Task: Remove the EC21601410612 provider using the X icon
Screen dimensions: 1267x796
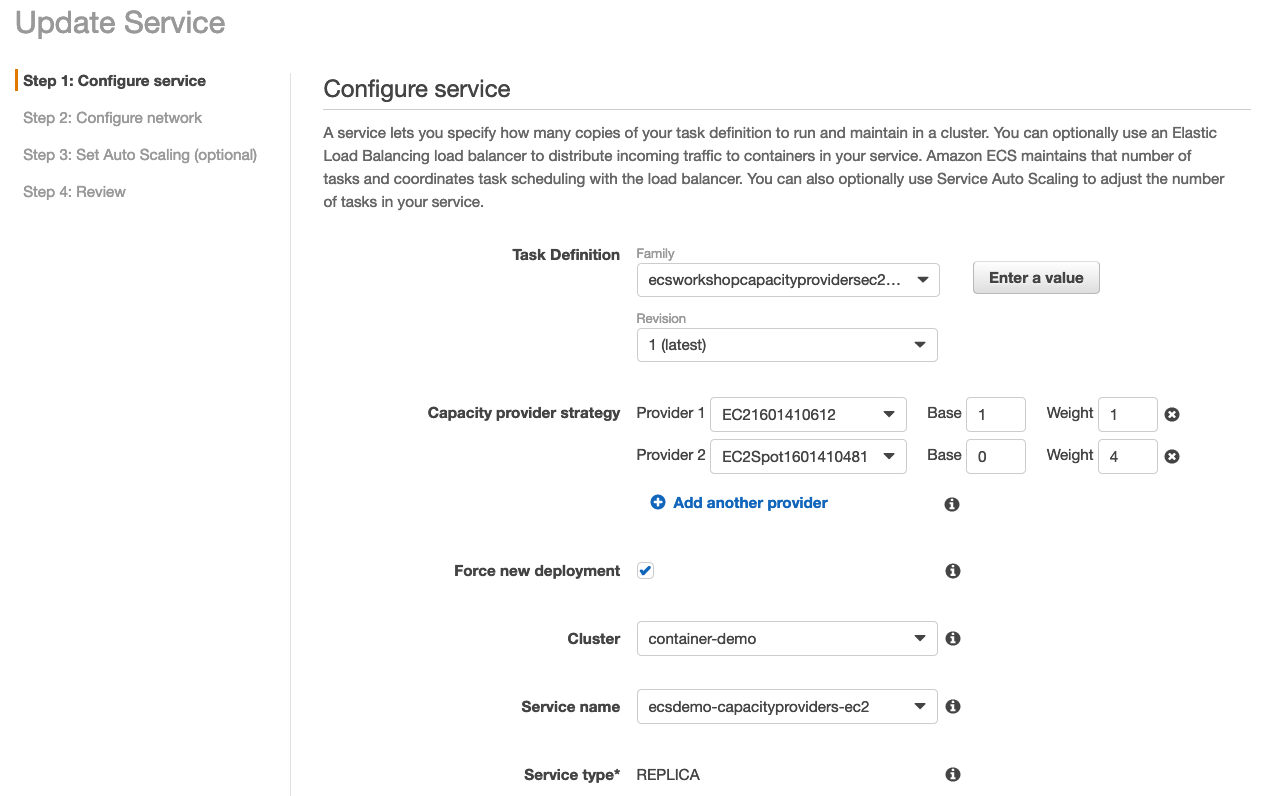Action: point(1171,413)
